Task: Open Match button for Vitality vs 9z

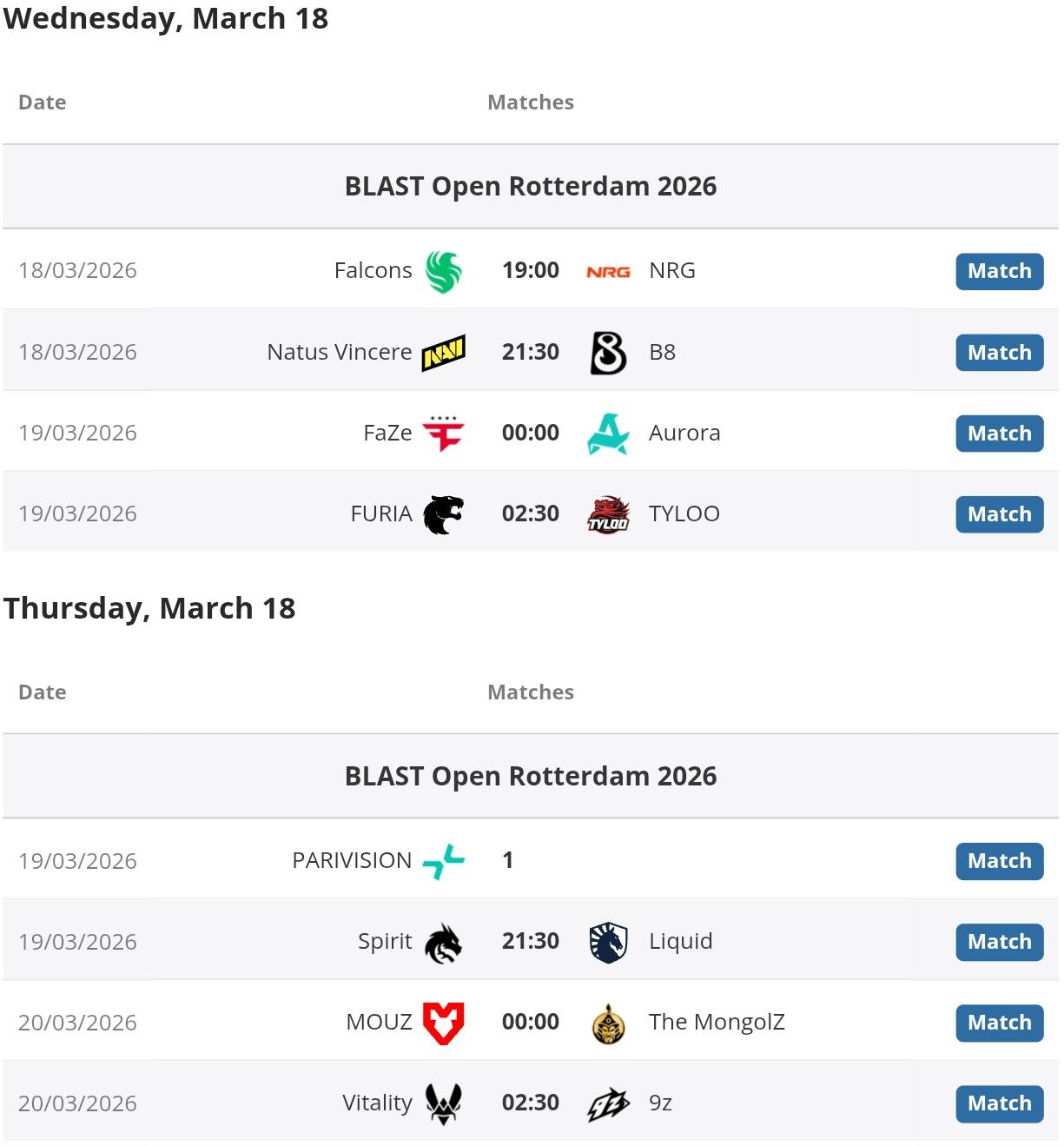Action: pyautogui.click(x=999, y=1103)
